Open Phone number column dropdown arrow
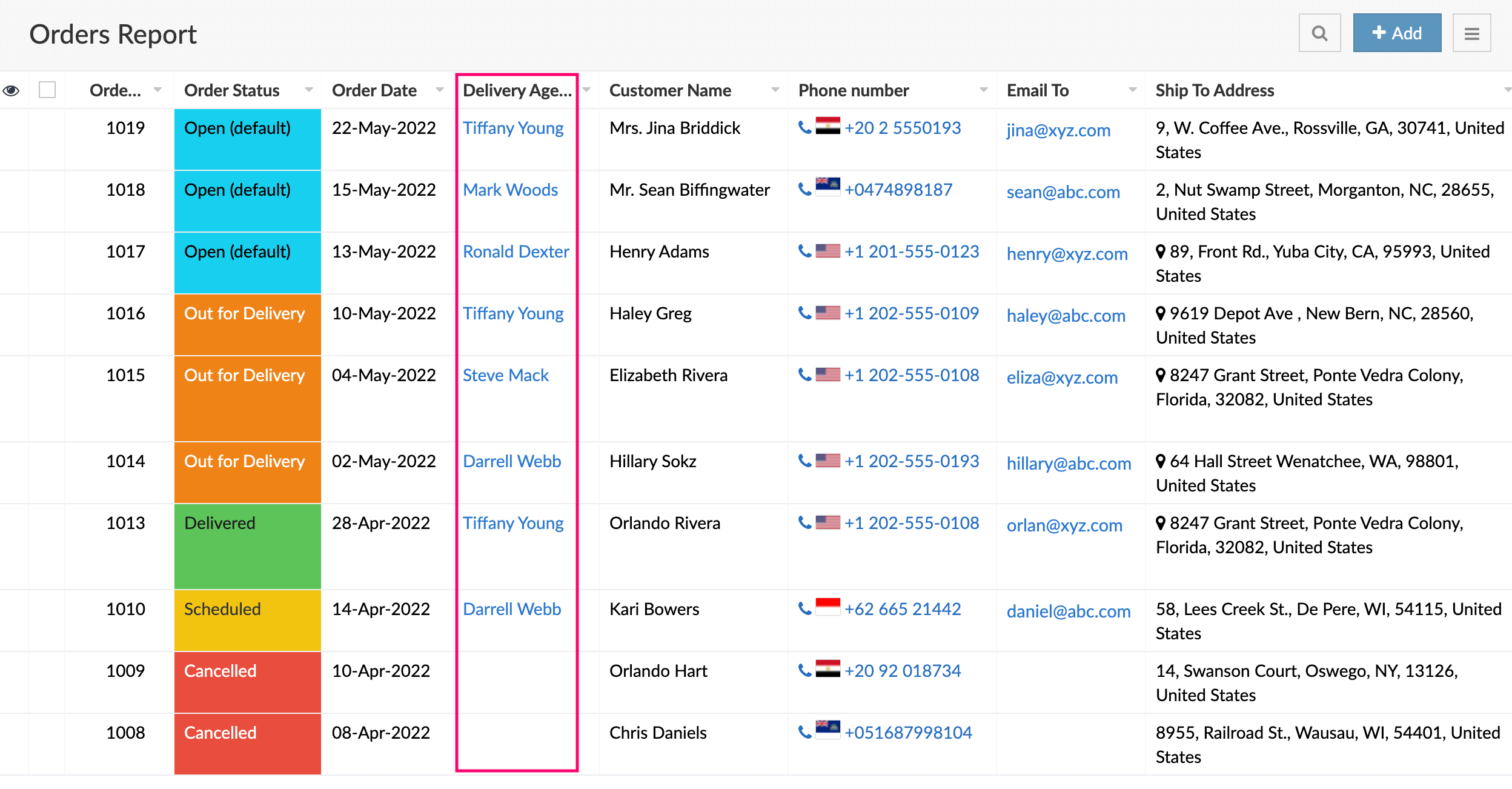Viewport: 1512px width, 789px height. click(983, 90)
